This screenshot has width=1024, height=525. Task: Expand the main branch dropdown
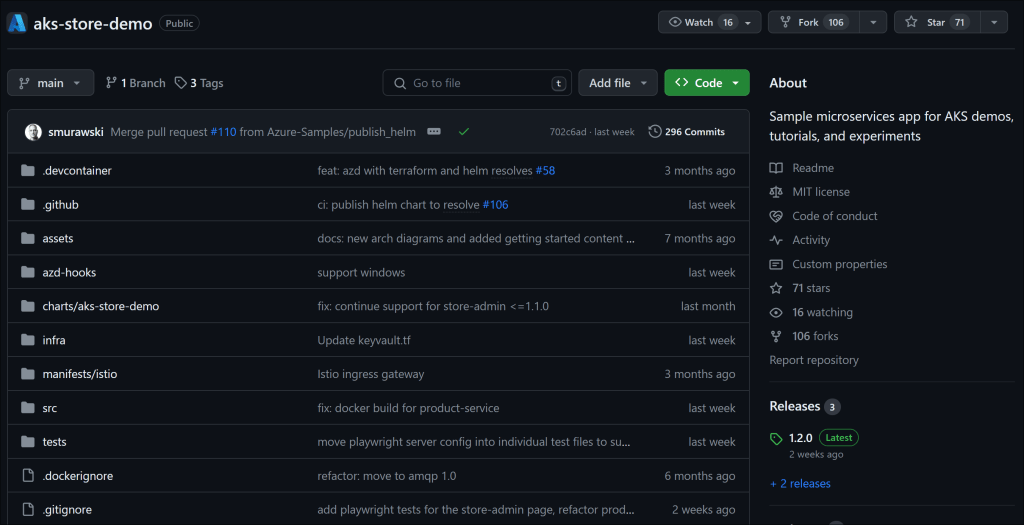click(50, 83)
